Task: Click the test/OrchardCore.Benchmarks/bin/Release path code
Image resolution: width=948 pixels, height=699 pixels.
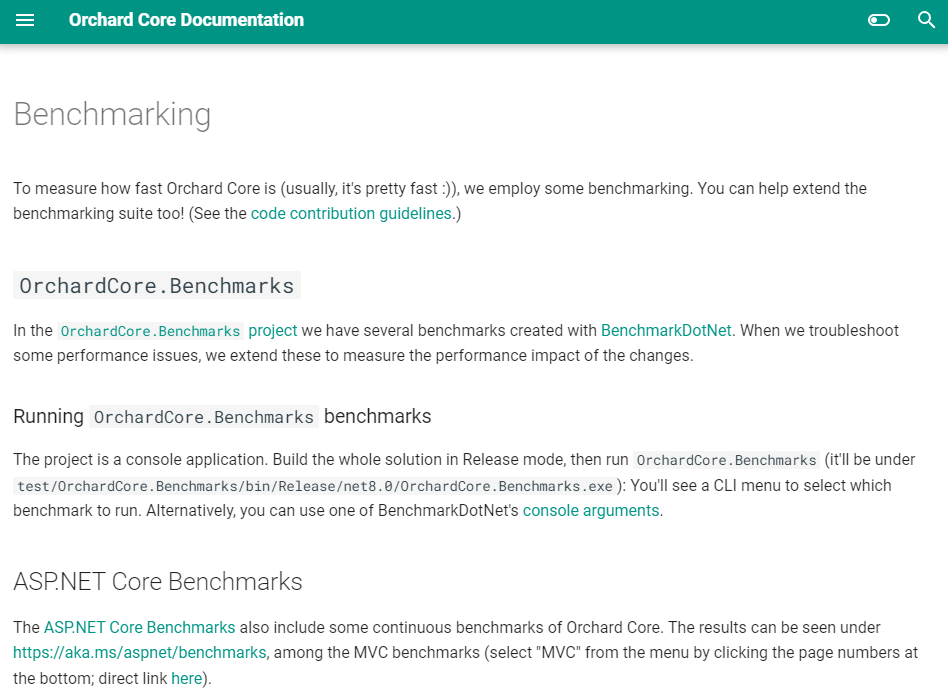Action: pos(315,486)
